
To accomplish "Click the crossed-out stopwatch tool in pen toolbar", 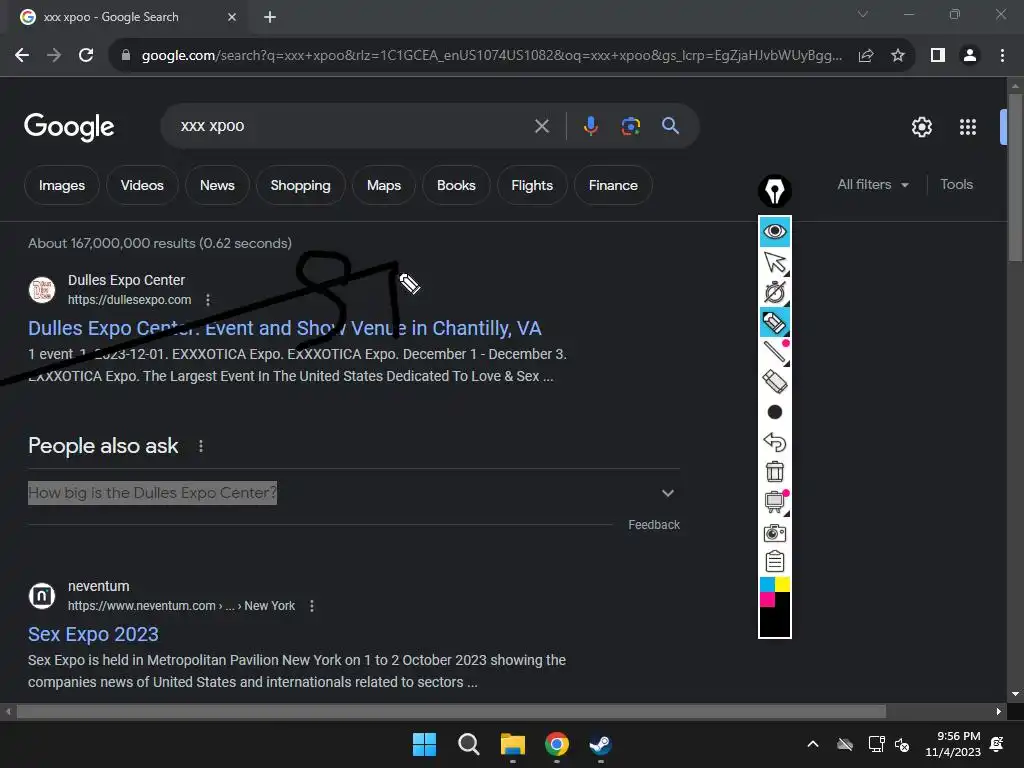I will 775,292.
